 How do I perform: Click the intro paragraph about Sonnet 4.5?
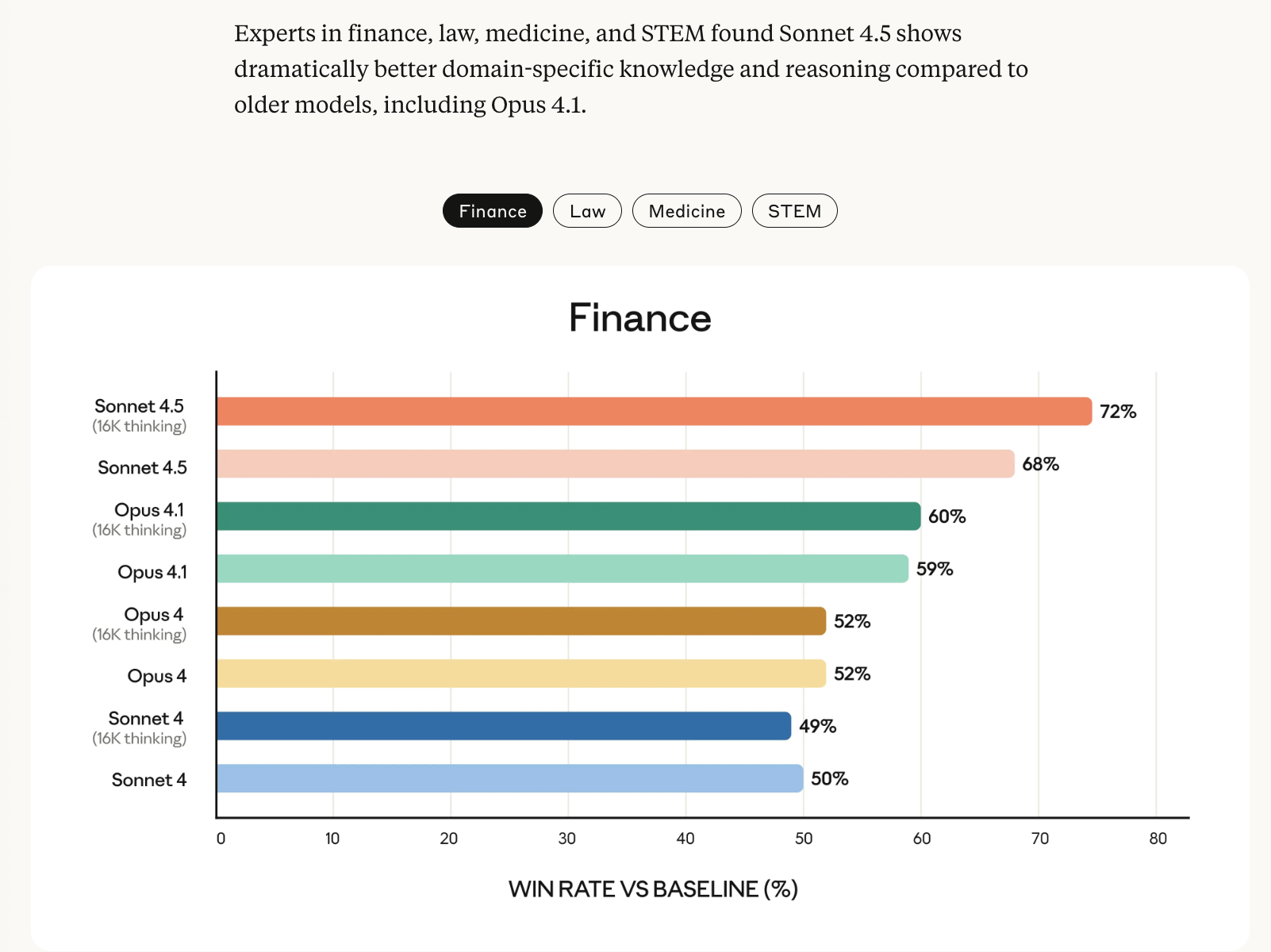[x=631, y=69]
